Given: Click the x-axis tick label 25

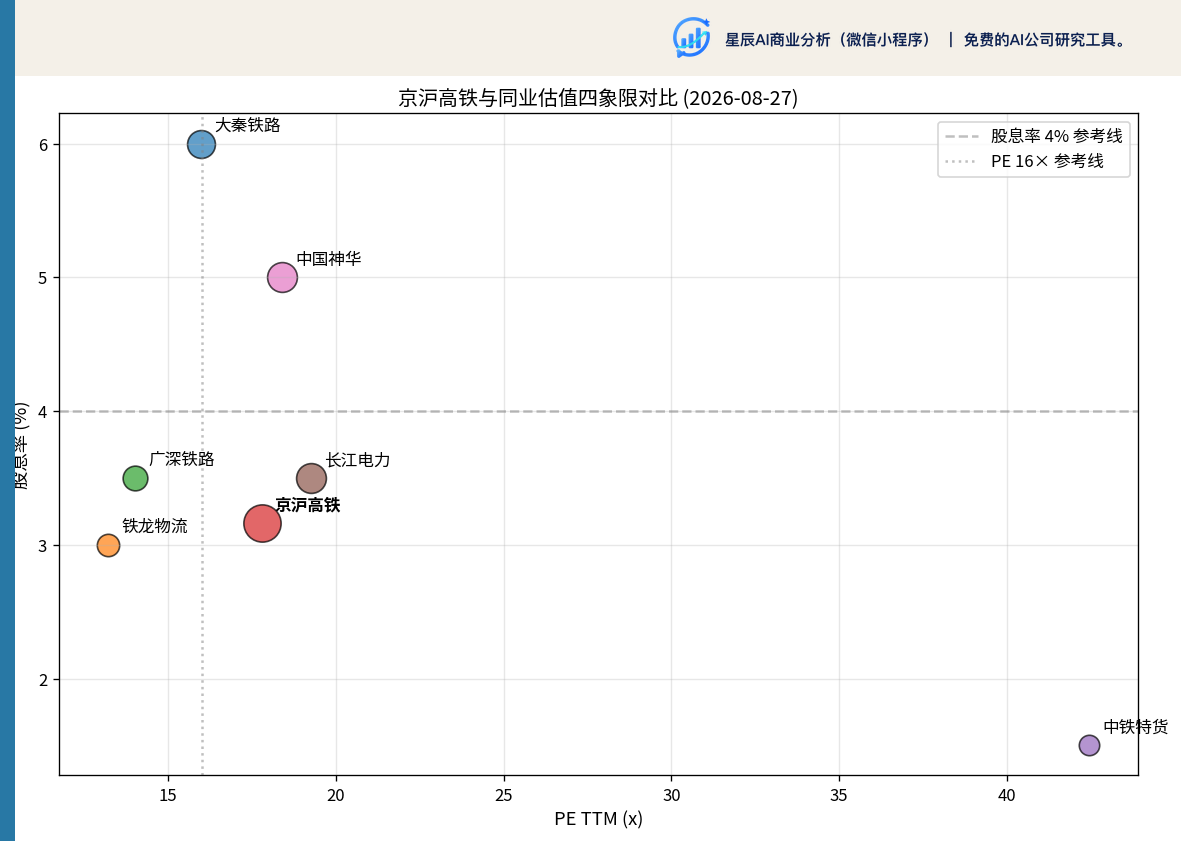Looking at the screenshot, I should pos(504,795).
